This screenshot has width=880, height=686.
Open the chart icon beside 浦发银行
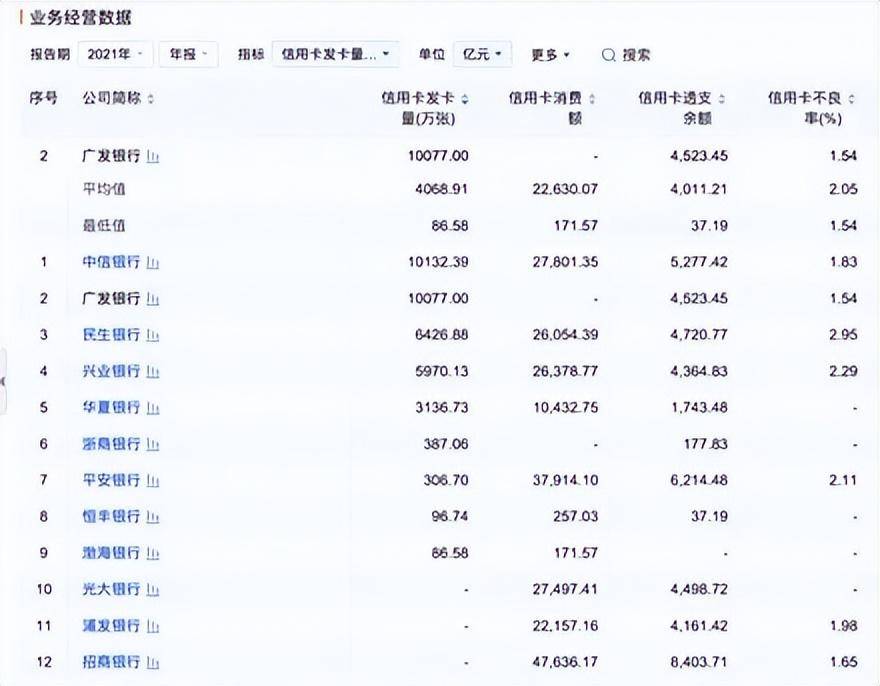pyautogui.click(x=153, y=626)
